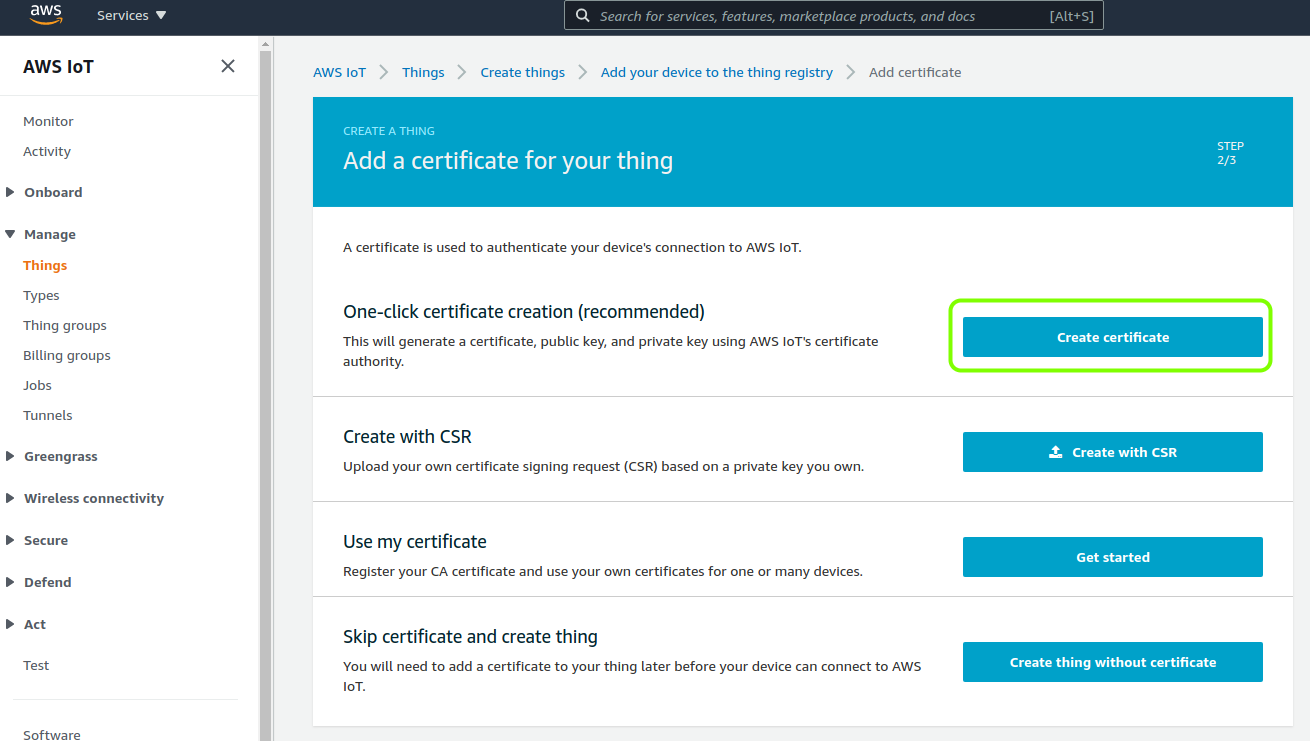Collapse the Manage section
The image size is (1311, 742).
11,234
